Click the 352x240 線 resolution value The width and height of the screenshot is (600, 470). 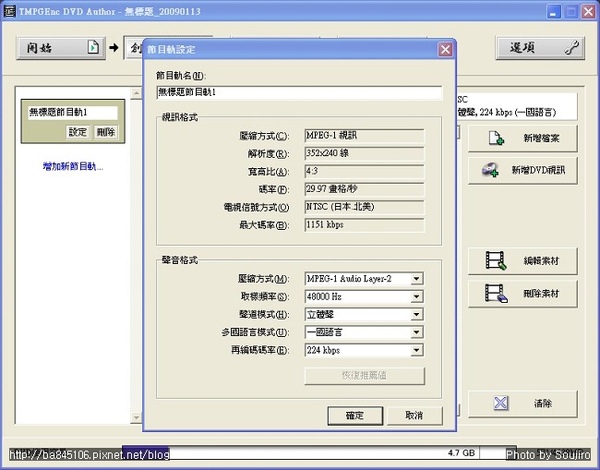point(364,153)
